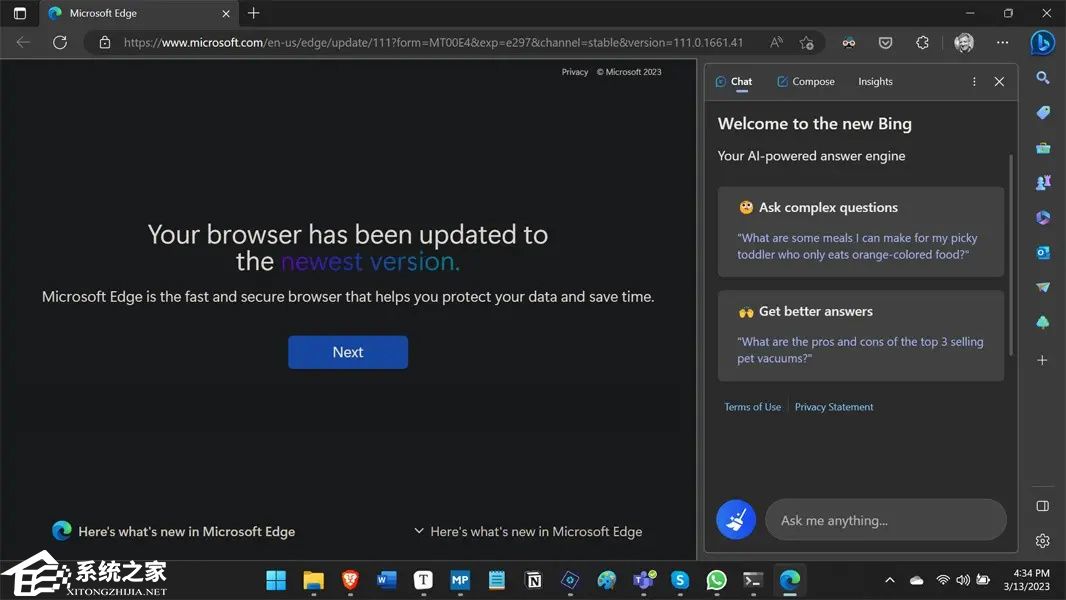Open the Privacy Statement link
The height and width of the screenshot is (600, 1066).
point(834,407)
